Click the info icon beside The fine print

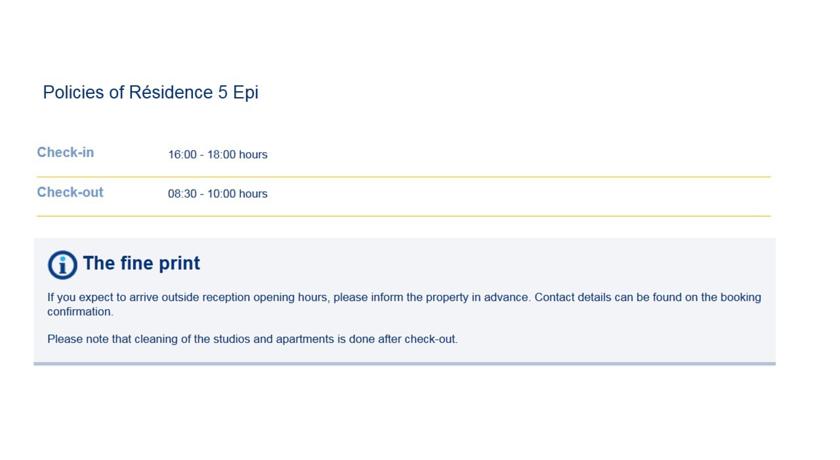tap(62, 265)
